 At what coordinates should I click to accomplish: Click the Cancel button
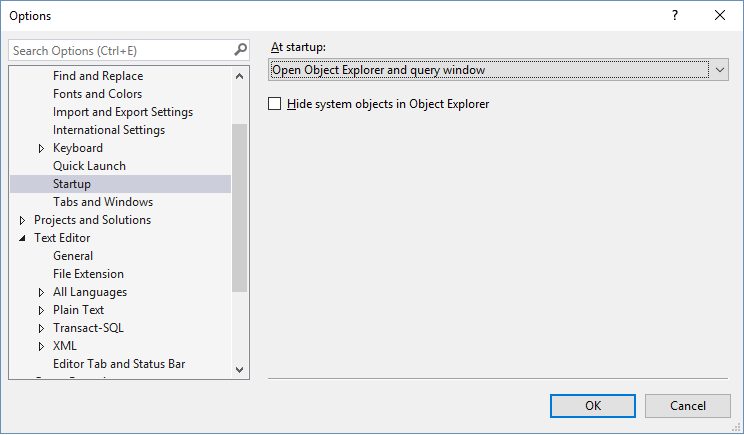click(x=688, y=405)
